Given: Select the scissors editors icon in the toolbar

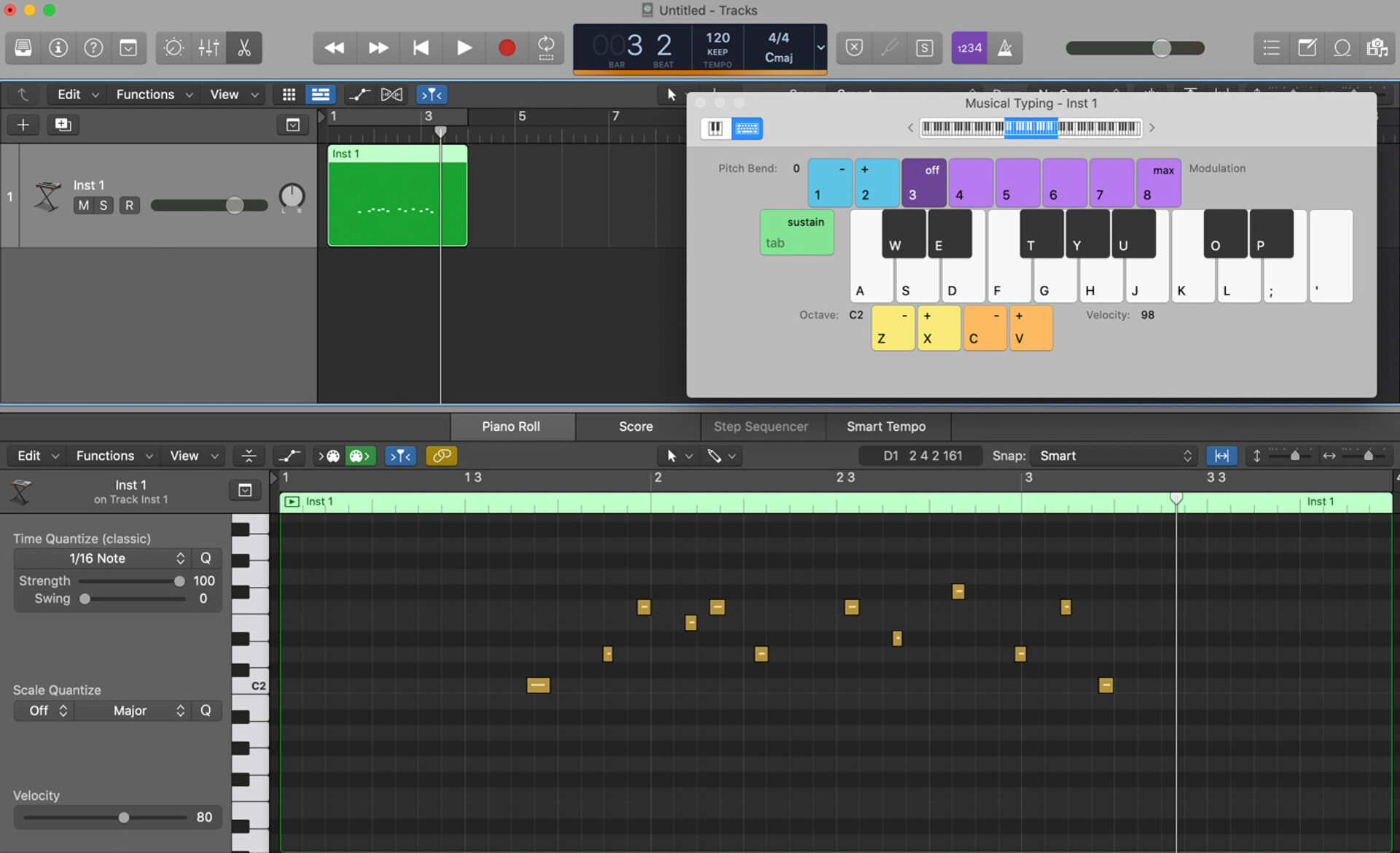Looking at the screenshot, I should (244, 47).
